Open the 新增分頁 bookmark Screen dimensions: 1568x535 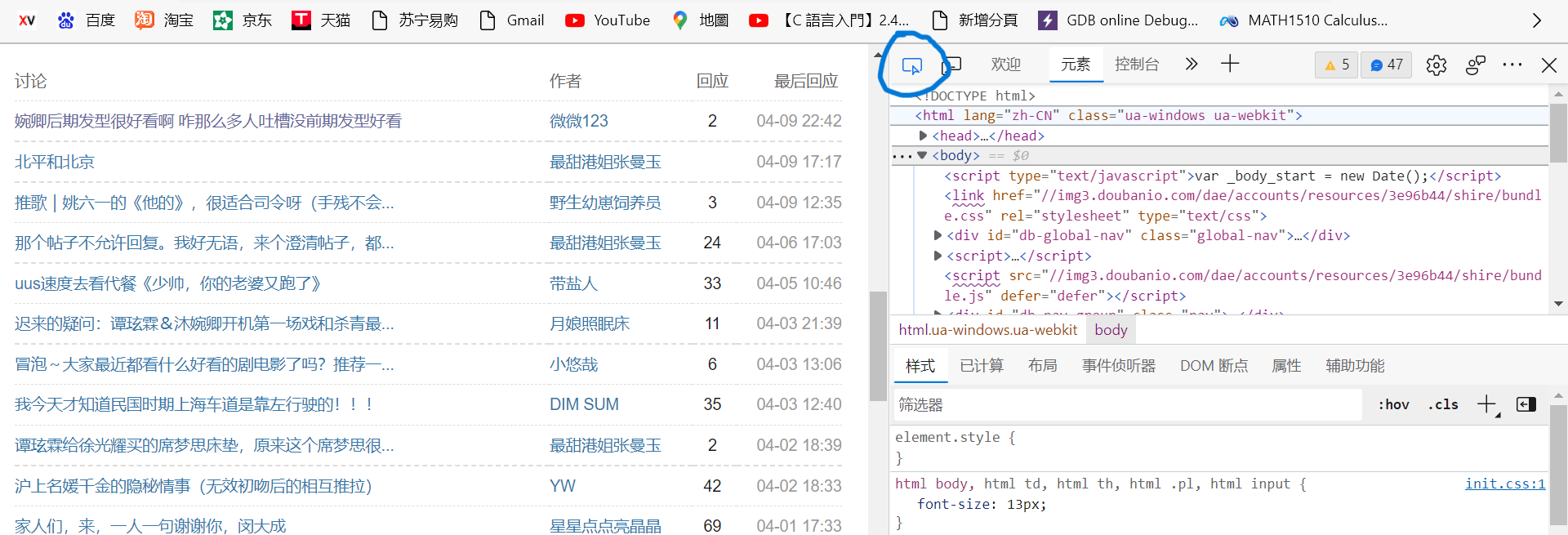(x=974, y=20)
